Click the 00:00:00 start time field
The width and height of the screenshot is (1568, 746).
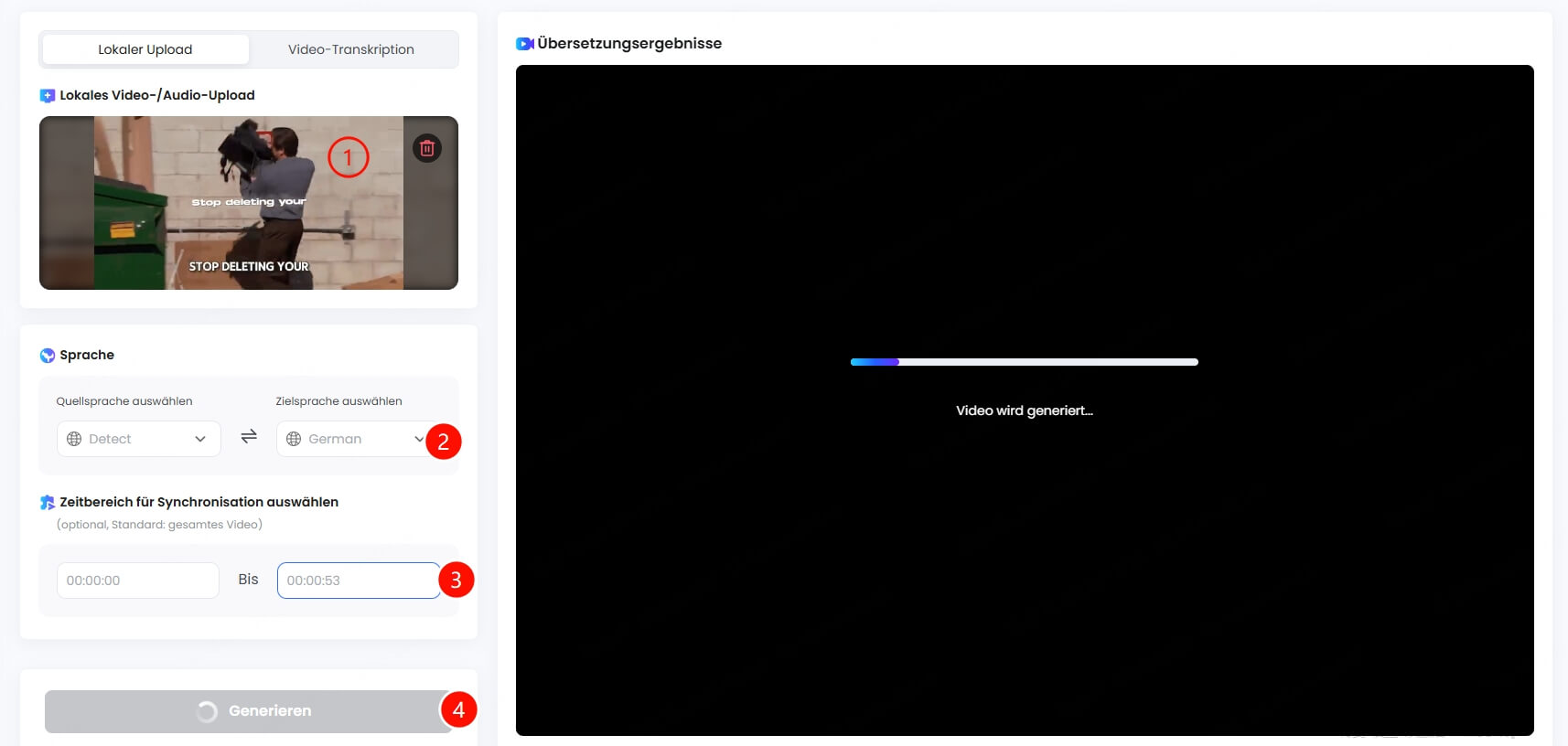[138, 581]
